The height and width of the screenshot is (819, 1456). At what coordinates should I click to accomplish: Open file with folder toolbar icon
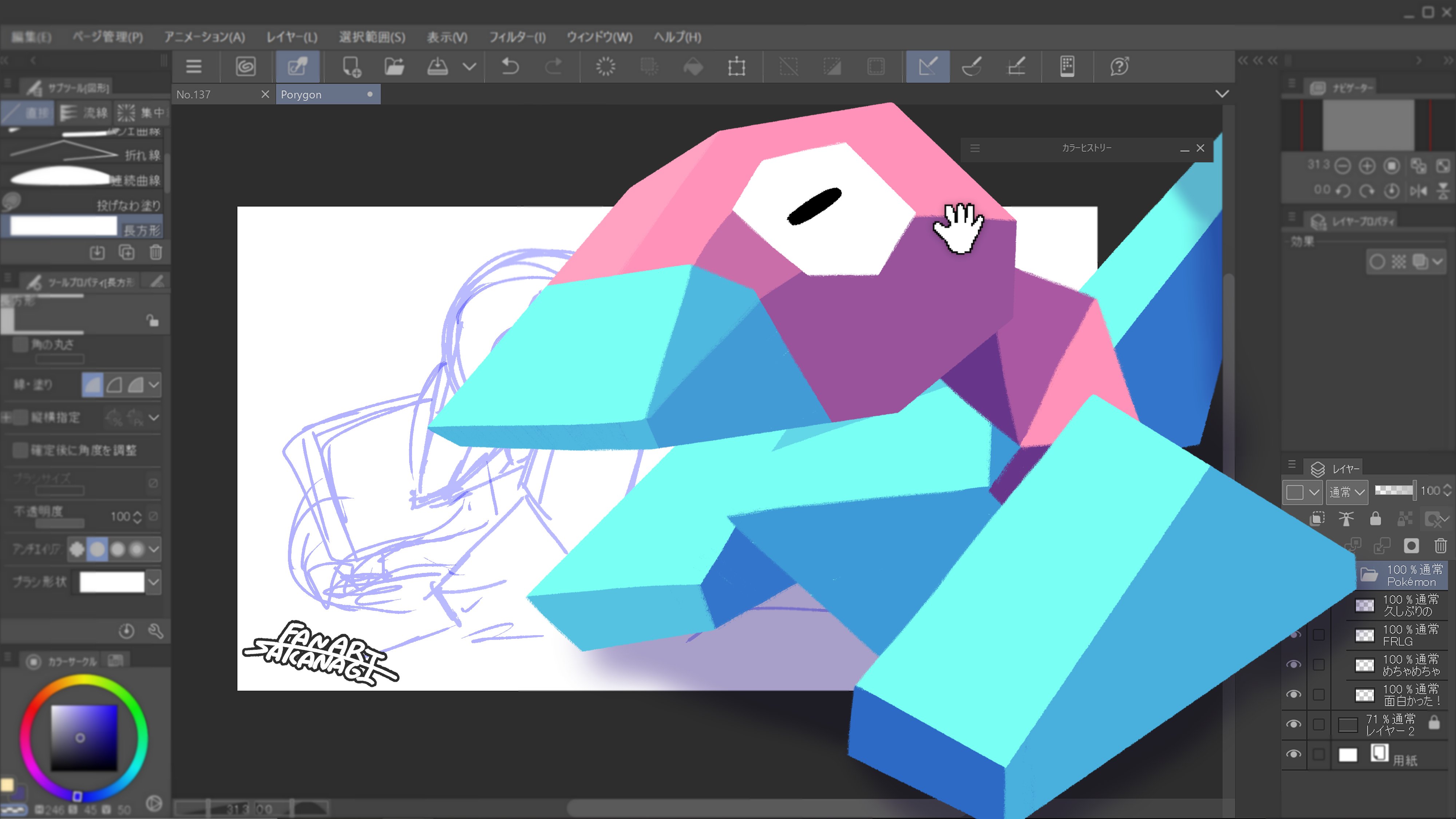coord(394,67)
